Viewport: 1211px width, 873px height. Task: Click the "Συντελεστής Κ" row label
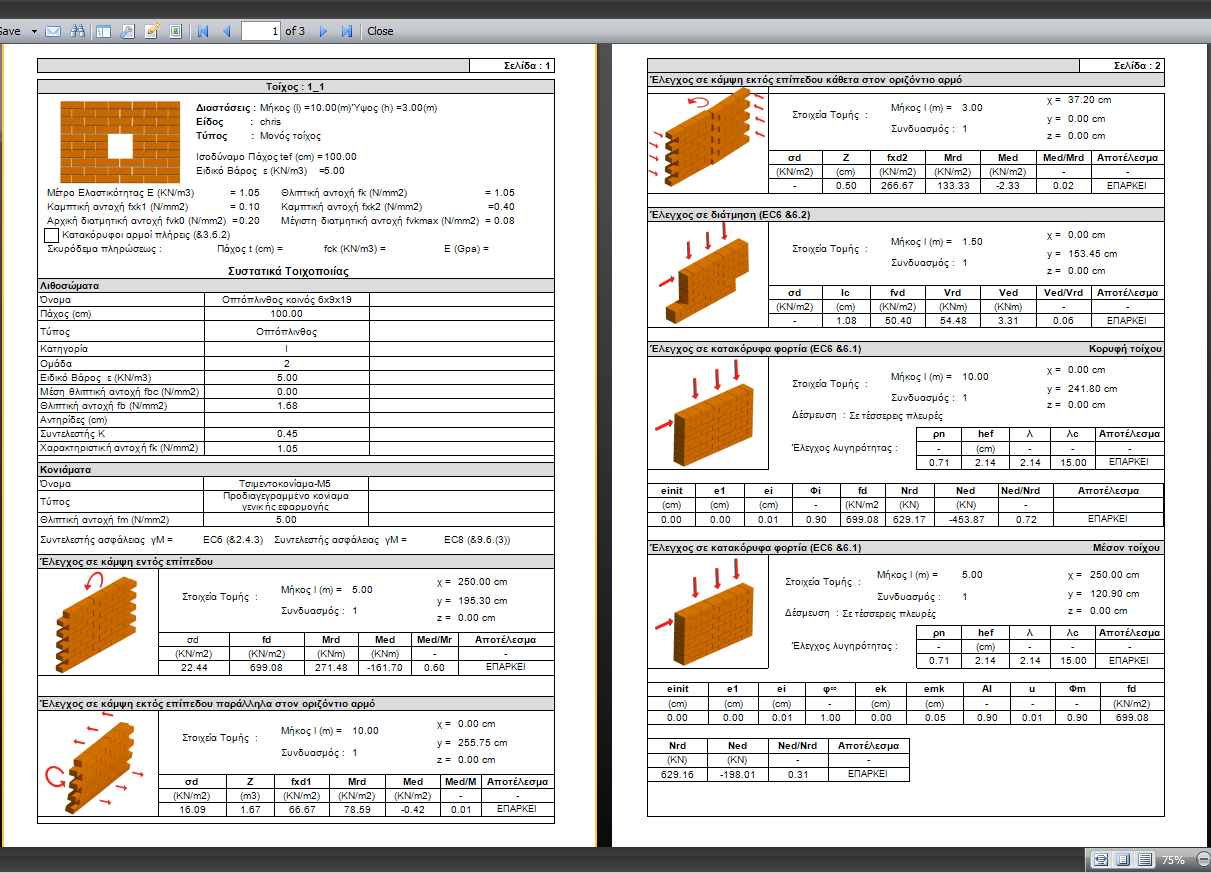(x=71, y=434)
